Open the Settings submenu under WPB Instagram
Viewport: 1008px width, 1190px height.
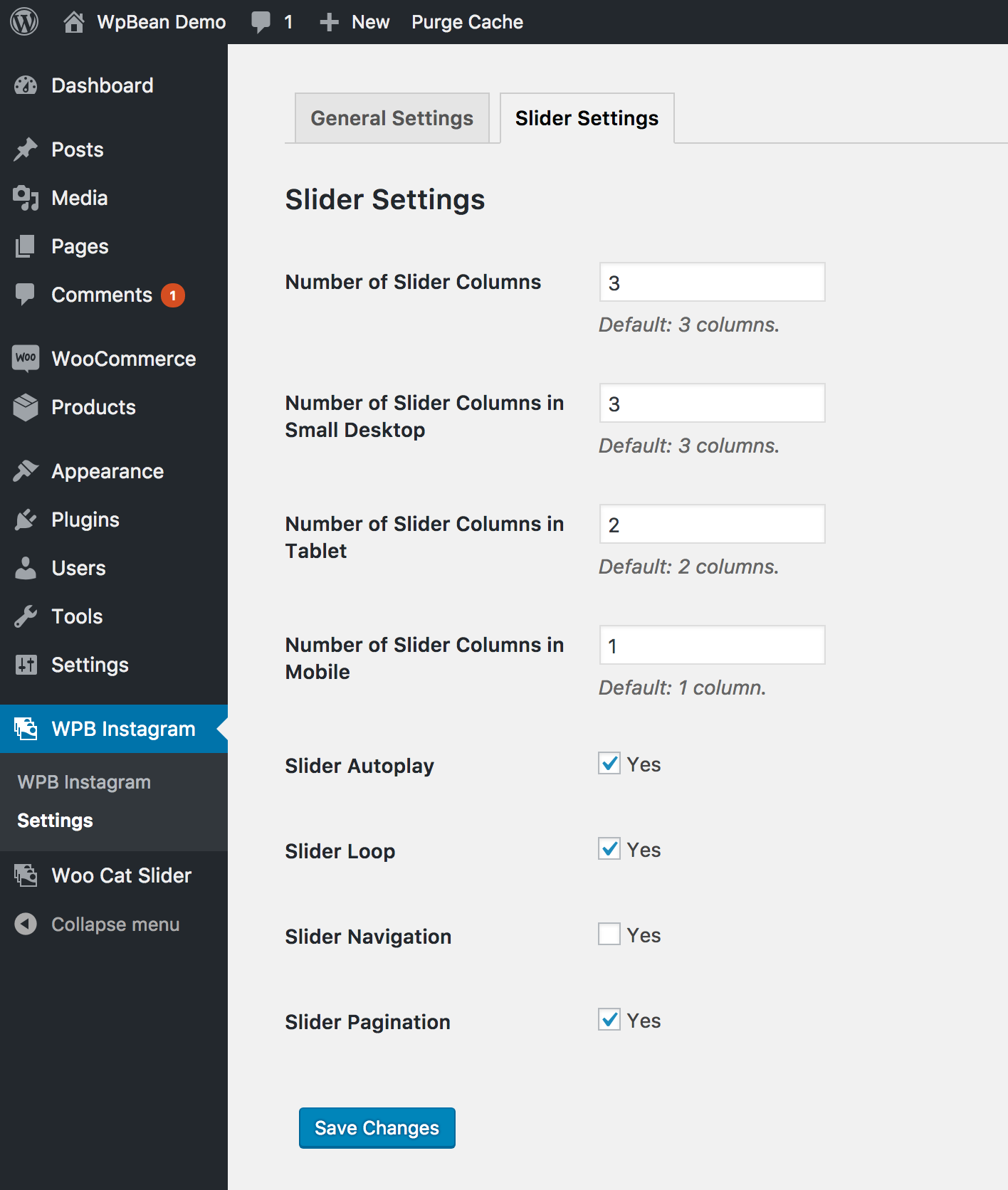click(x=55, y=821)
